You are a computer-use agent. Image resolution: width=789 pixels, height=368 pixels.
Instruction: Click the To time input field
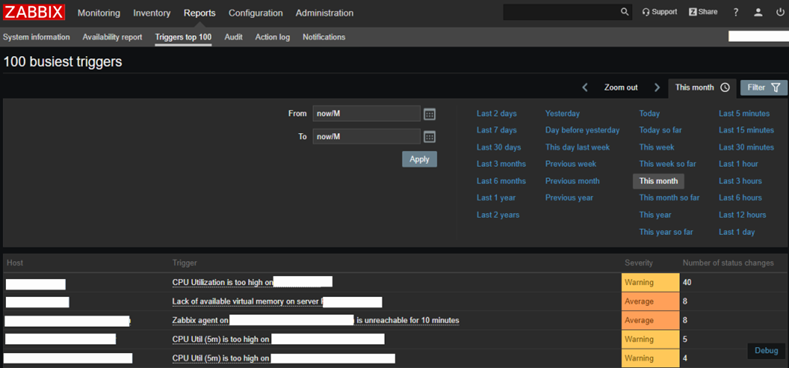coord(366,136)
